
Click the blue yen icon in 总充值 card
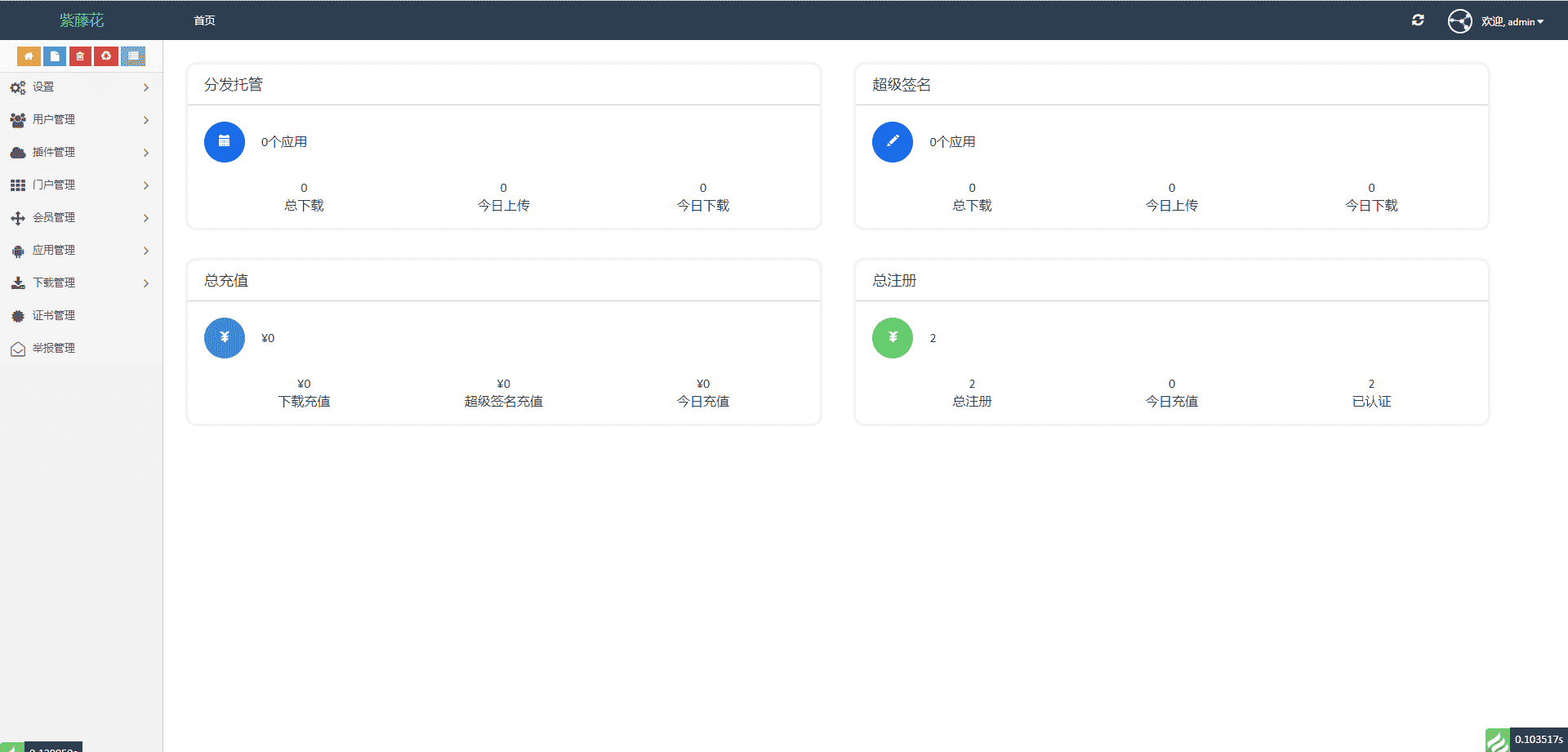[225, 338]
